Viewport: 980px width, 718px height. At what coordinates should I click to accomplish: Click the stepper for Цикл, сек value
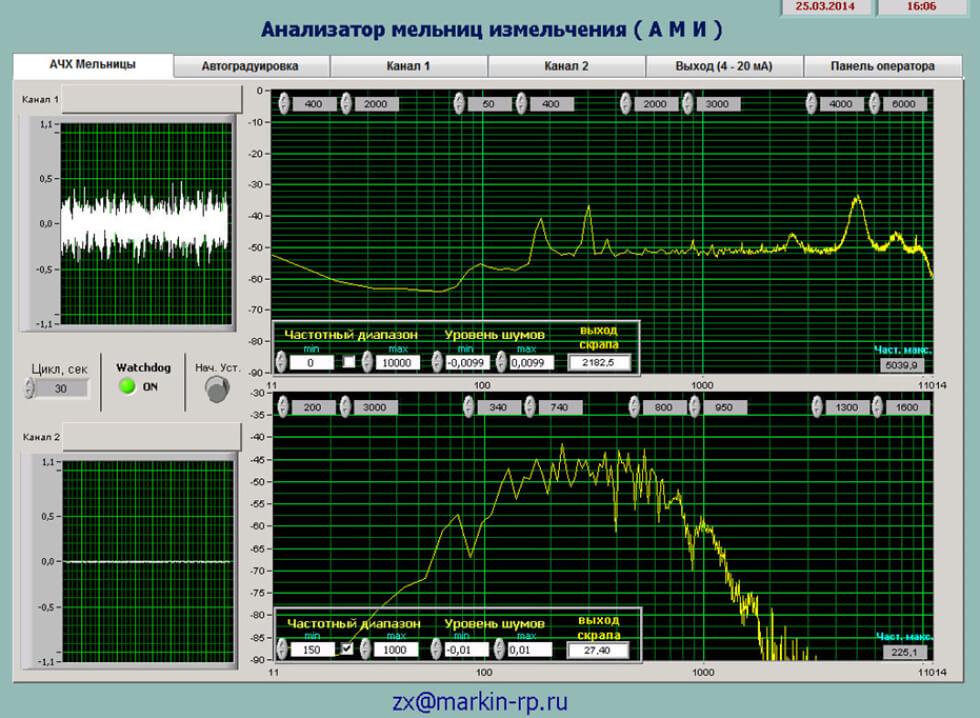coord(30,389)
